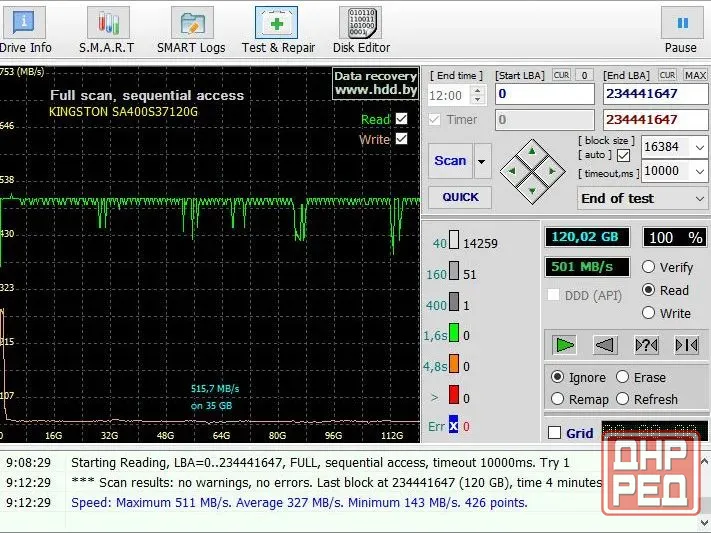Click the green 1,6s block indicator

point(454,333)
